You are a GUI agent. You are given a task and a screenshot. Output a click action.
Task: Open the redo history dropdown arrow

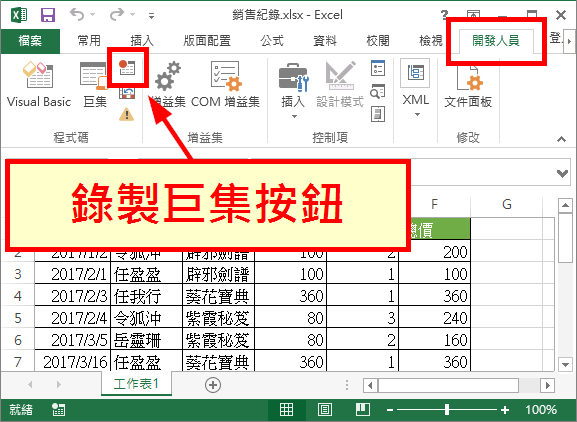point(132,15)
